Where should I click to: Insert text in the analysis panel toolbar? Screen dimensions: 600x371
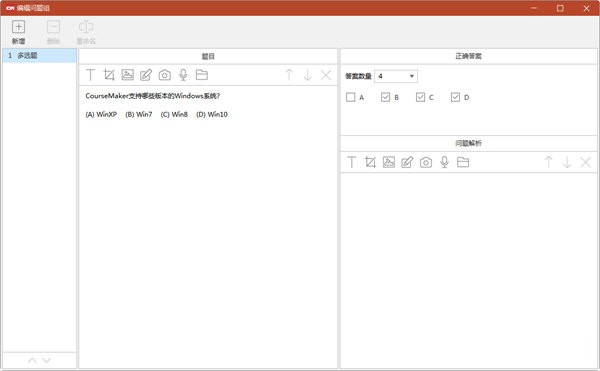[351, 162]
